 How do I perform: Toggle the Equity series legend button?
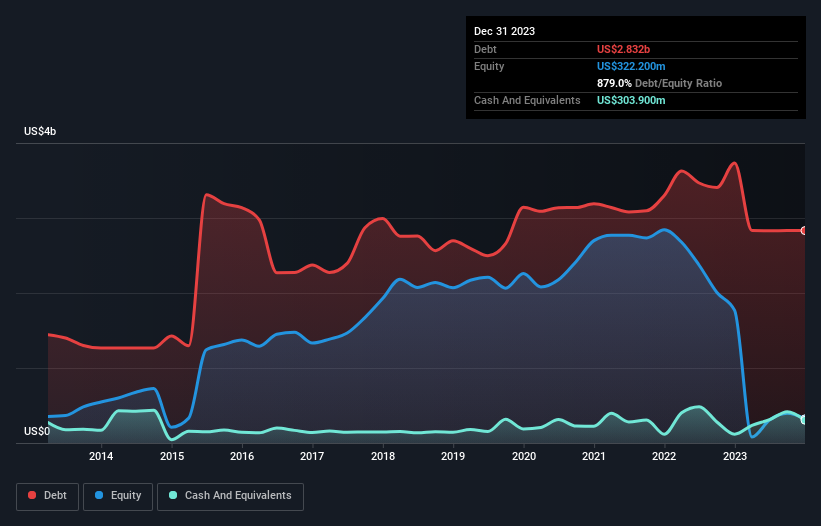(x=118, y=496)
